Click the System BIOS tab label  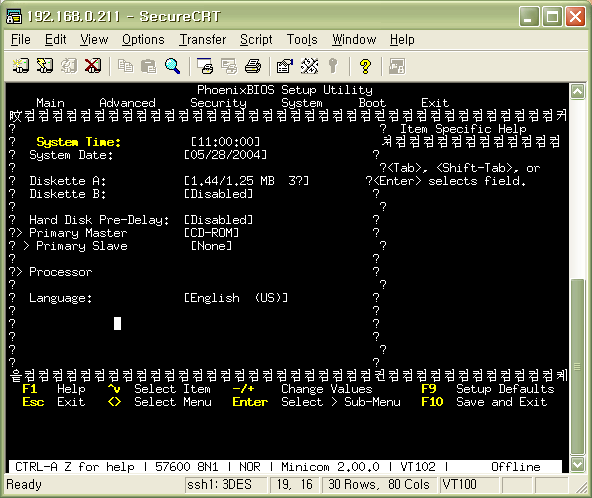[302, 103]
